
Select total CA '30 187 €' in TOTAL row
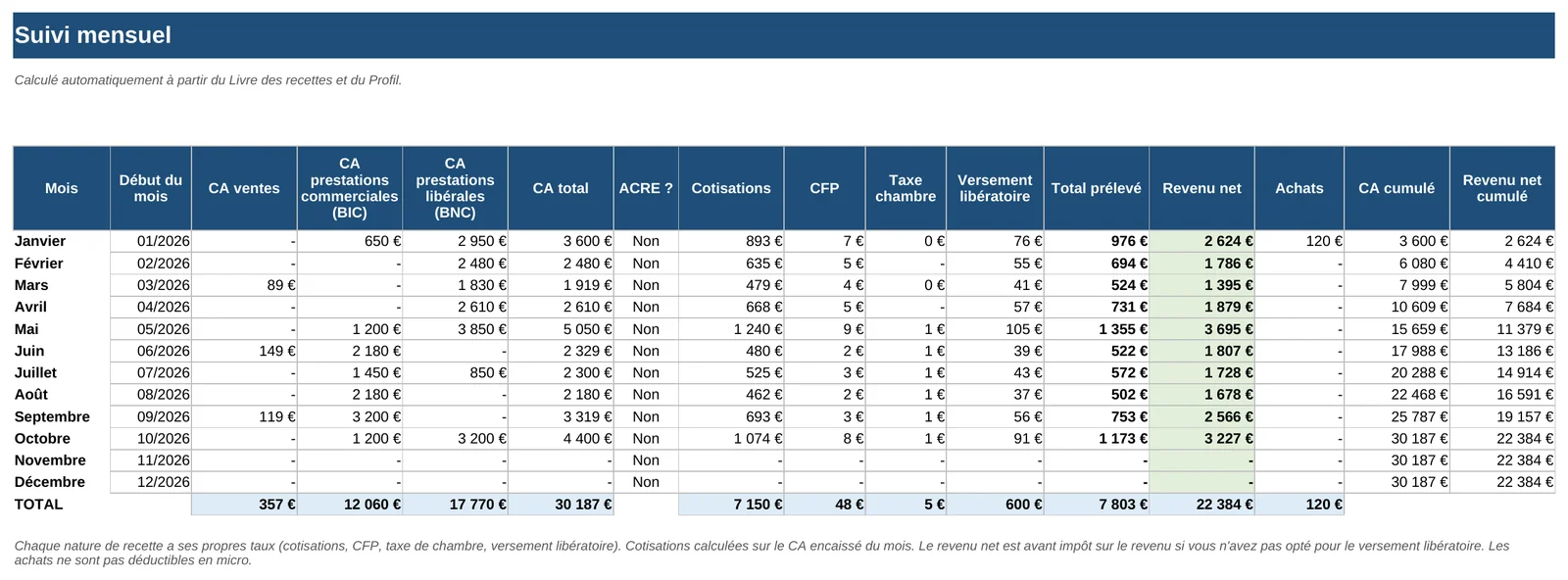click(x=561, y=505)
